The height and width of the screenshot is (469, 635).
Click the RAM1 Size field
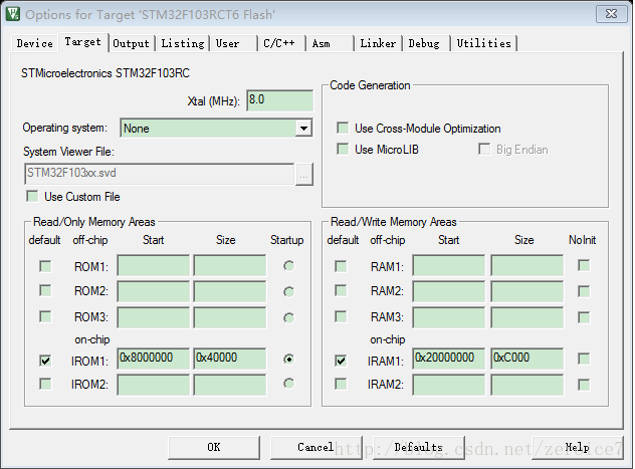527,266
